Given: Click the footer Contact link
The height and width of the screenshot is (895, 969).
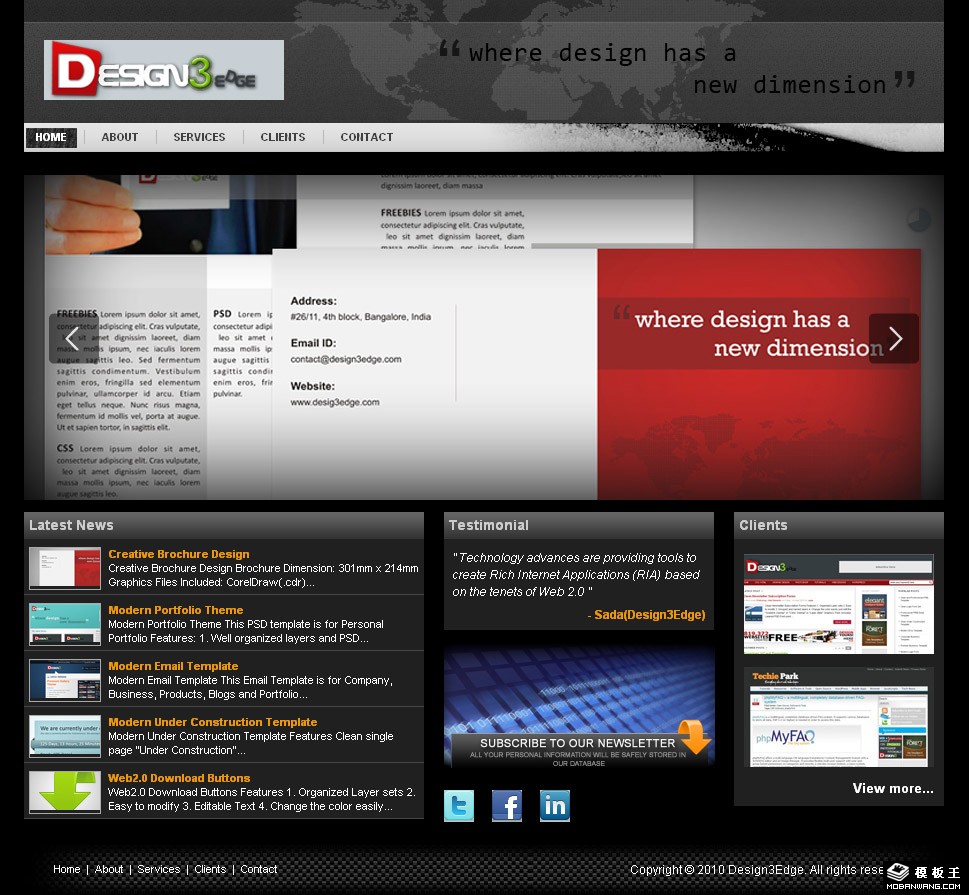Looking at the screenshot, I should pos(258,869).
